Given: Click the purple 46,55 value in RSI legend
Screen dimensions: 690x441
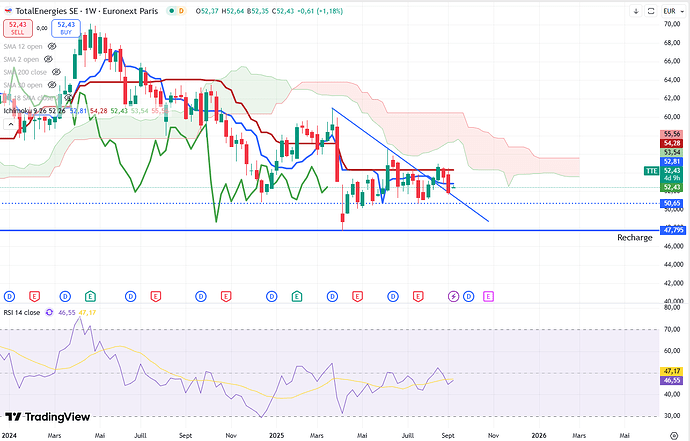Looking at the screenshot, I should pyautogui.click(x=67, y=312).
